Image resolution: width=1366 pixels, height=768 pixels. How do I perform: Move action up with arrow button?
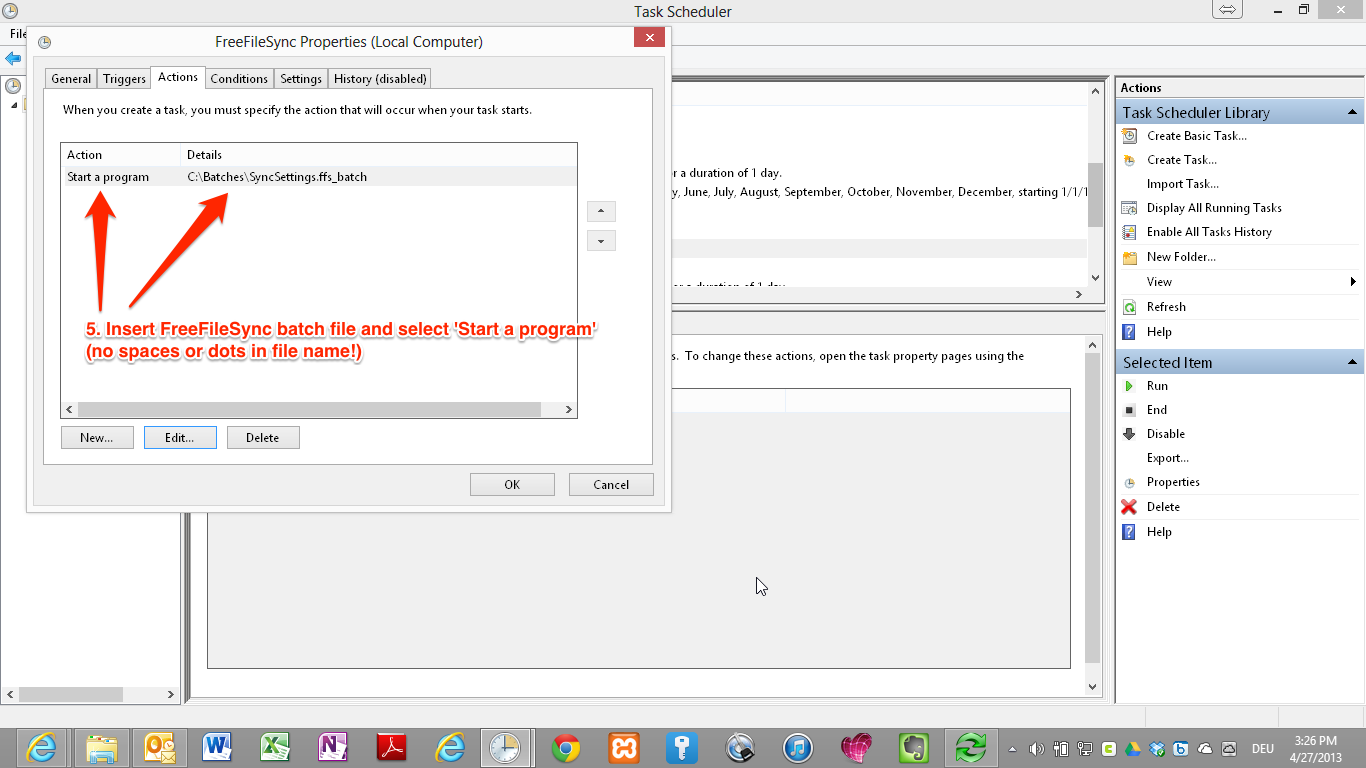(601, 212)
